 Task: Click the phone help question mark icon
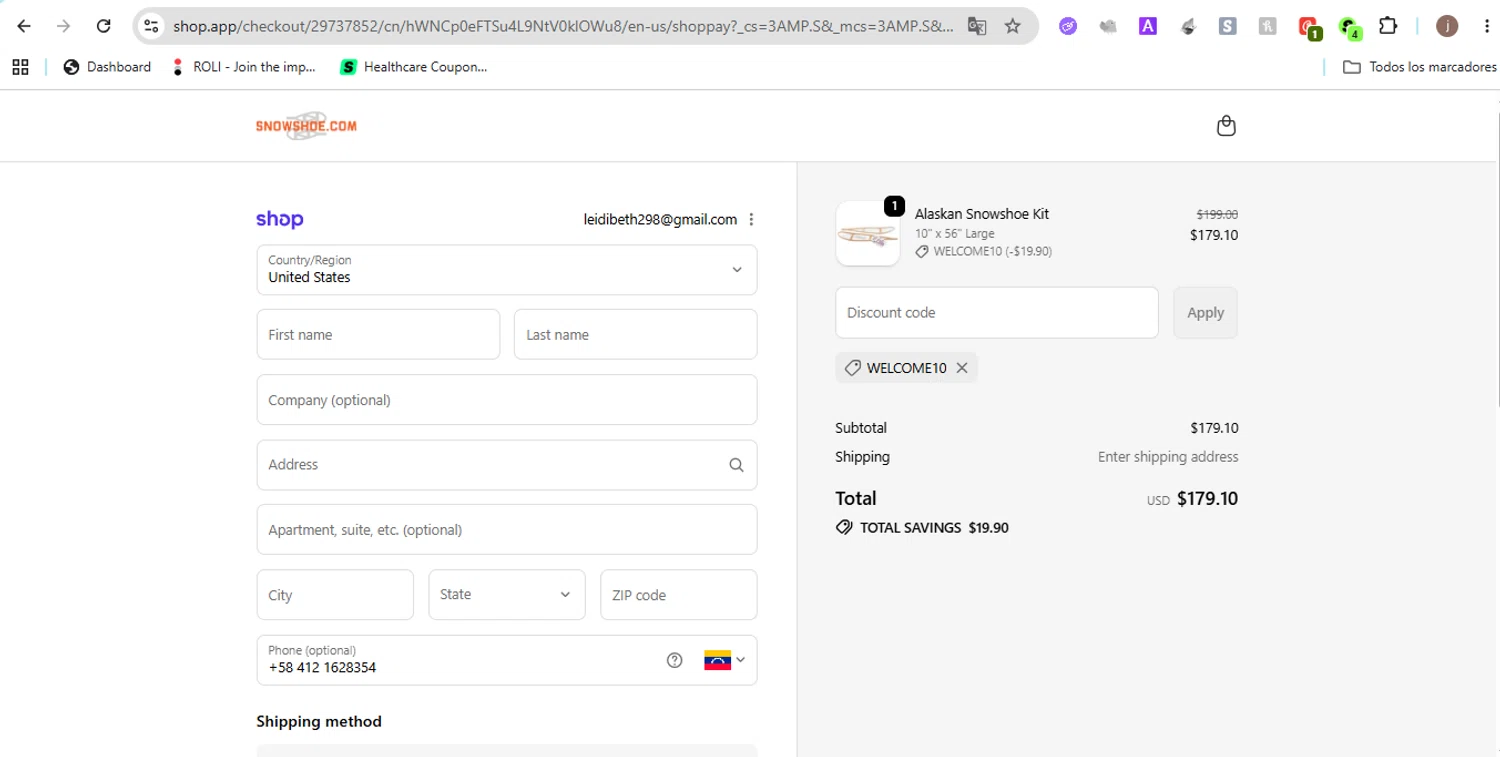tap(675, 660)
